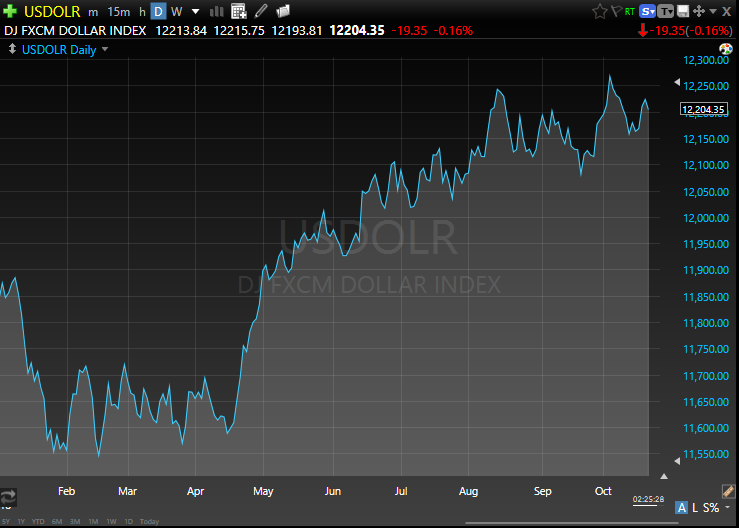
Task: Set the chart range to 1D
Action: (129, 521)
